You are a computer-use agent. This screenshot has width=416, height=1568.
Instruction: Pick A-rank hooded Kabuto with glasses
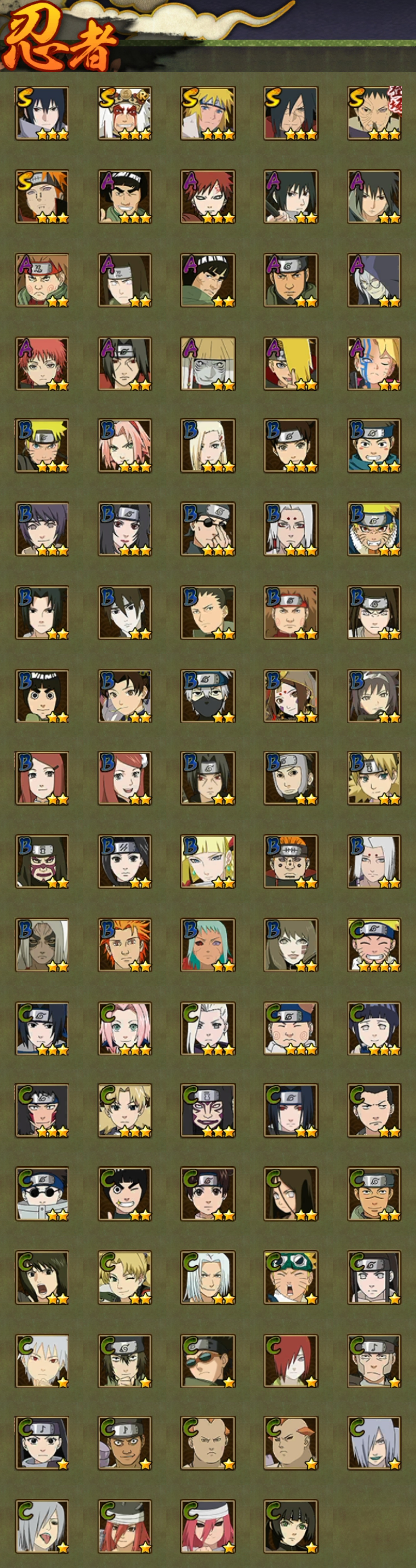(374, 280)
